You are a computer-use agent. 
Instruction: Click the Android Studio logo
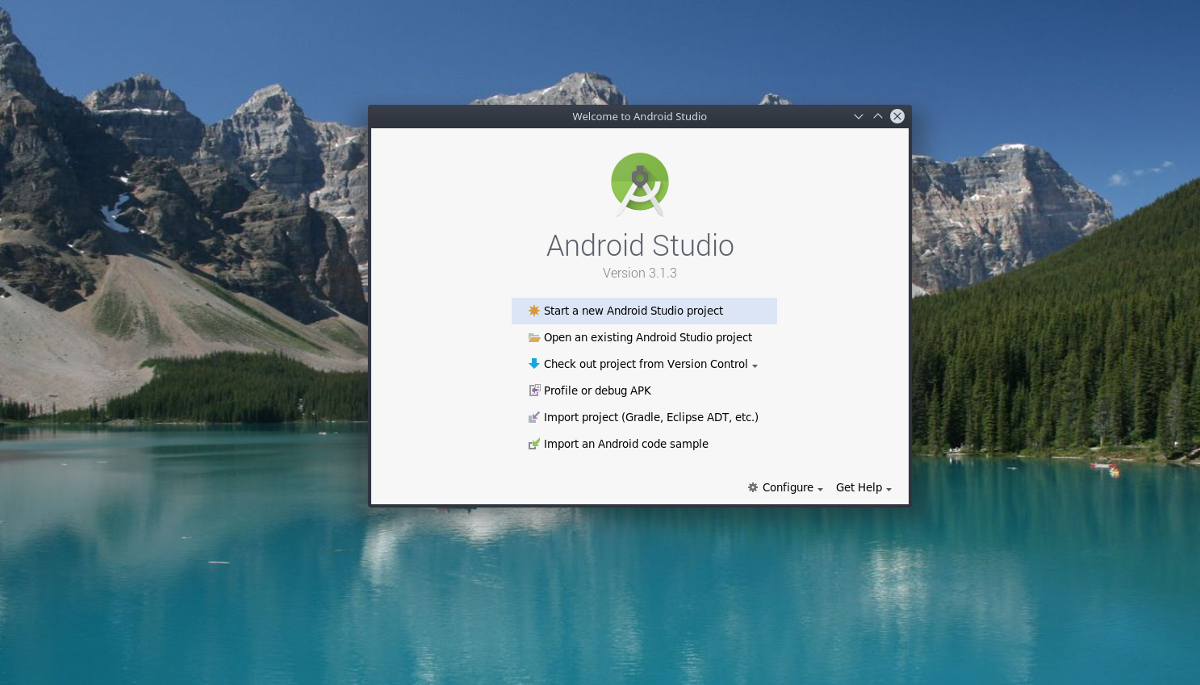coord(640,184)
